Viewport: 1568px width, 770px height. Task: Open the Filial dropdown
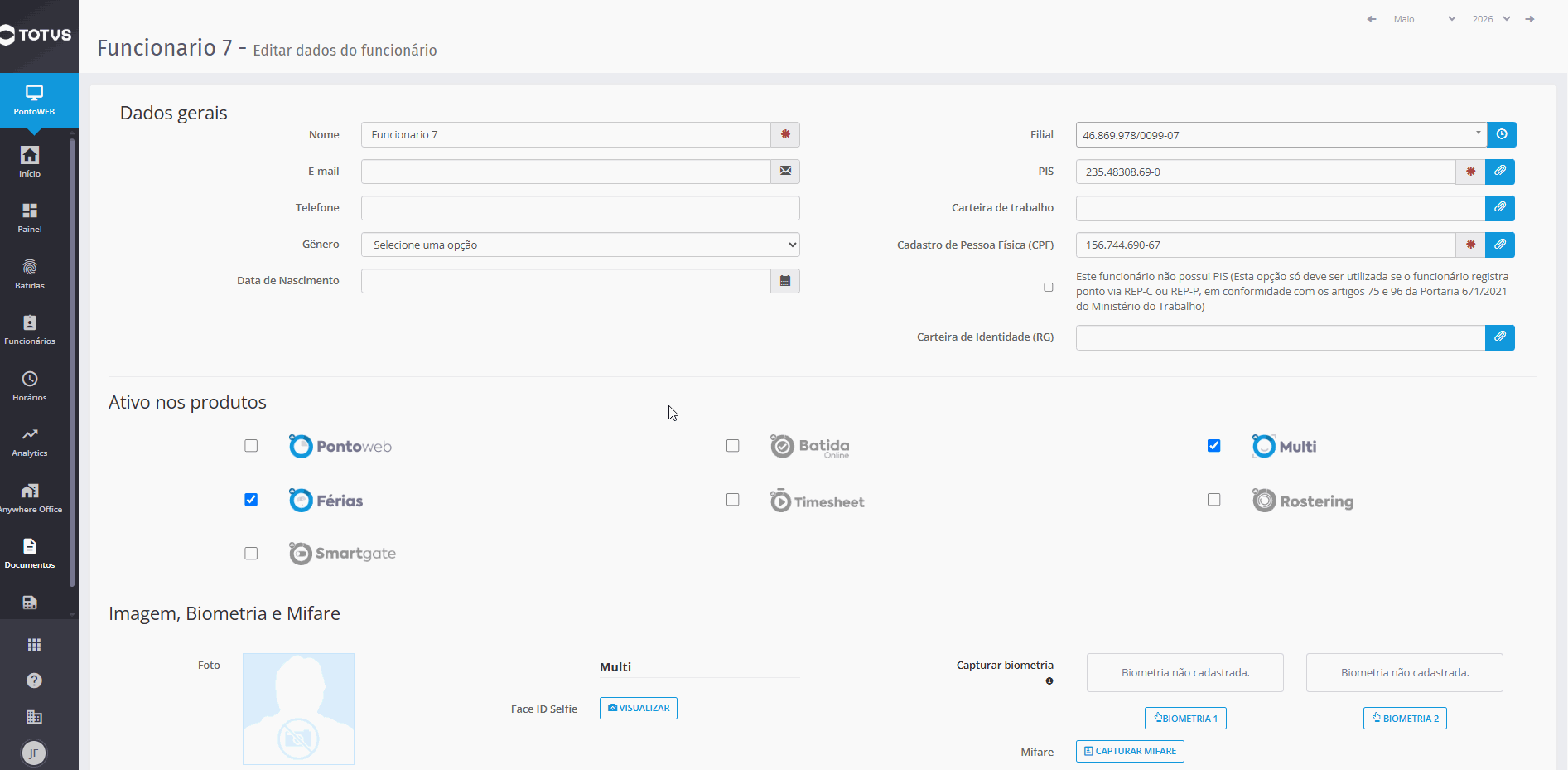tap(1281, 135)
